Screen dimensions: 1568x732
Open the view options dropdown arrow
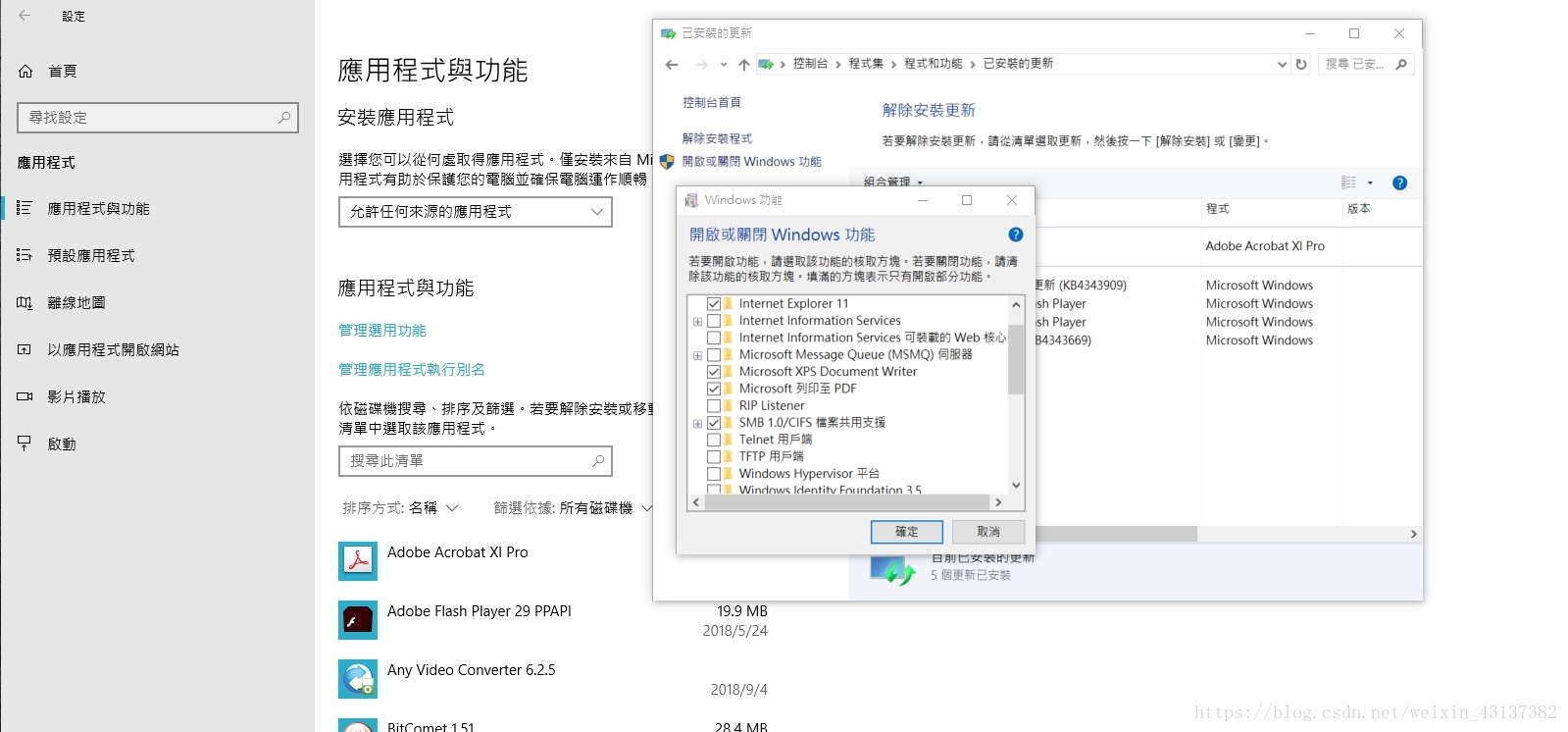[1370, 183]
